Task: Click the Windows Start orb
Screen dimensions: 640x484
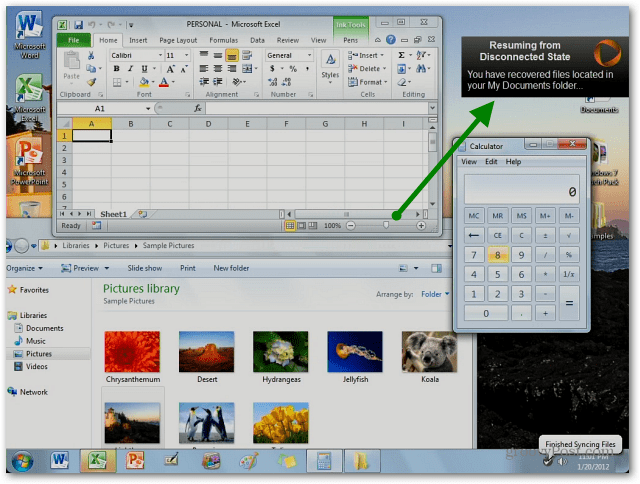Action: click(x=22, y=462)
